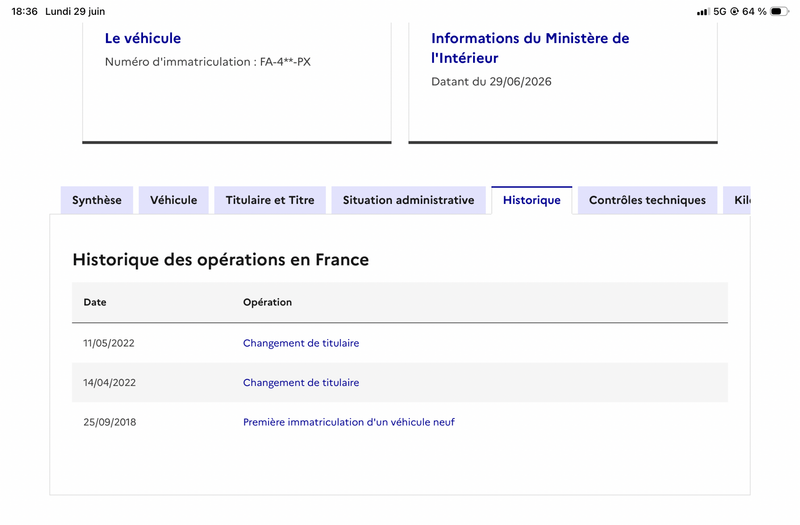Open the partially hidden Kilométrage tab
800x525 pixels.
(737, 200)
